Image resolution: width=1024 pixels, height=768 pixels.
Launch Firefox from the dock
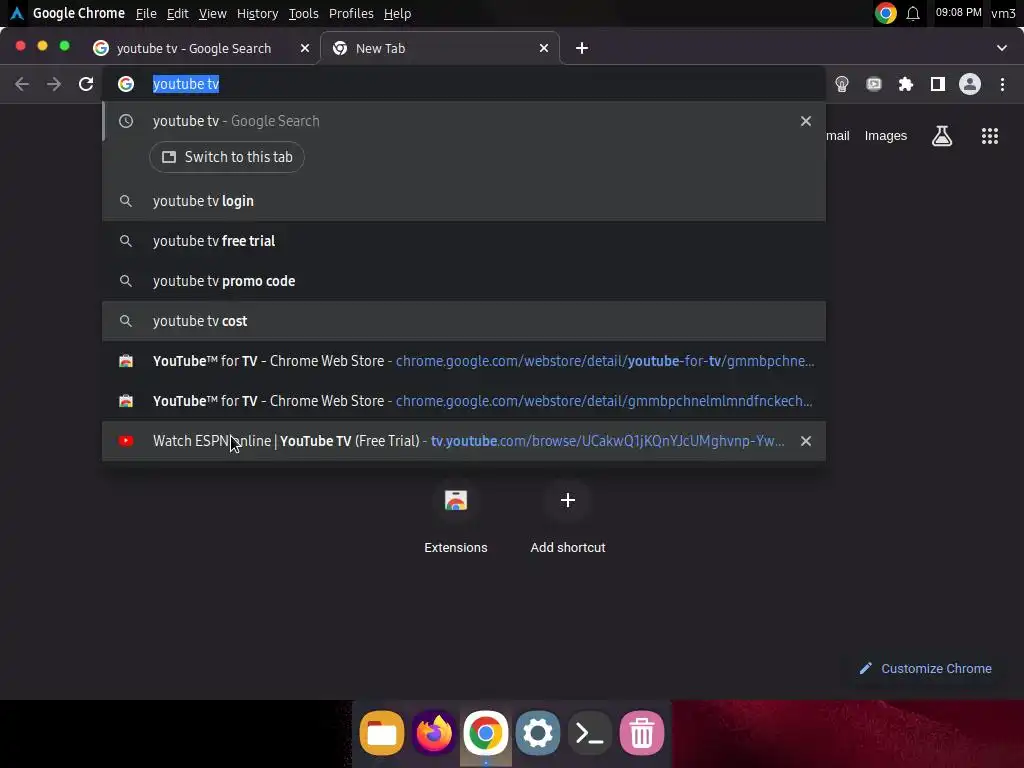point(434,733)
